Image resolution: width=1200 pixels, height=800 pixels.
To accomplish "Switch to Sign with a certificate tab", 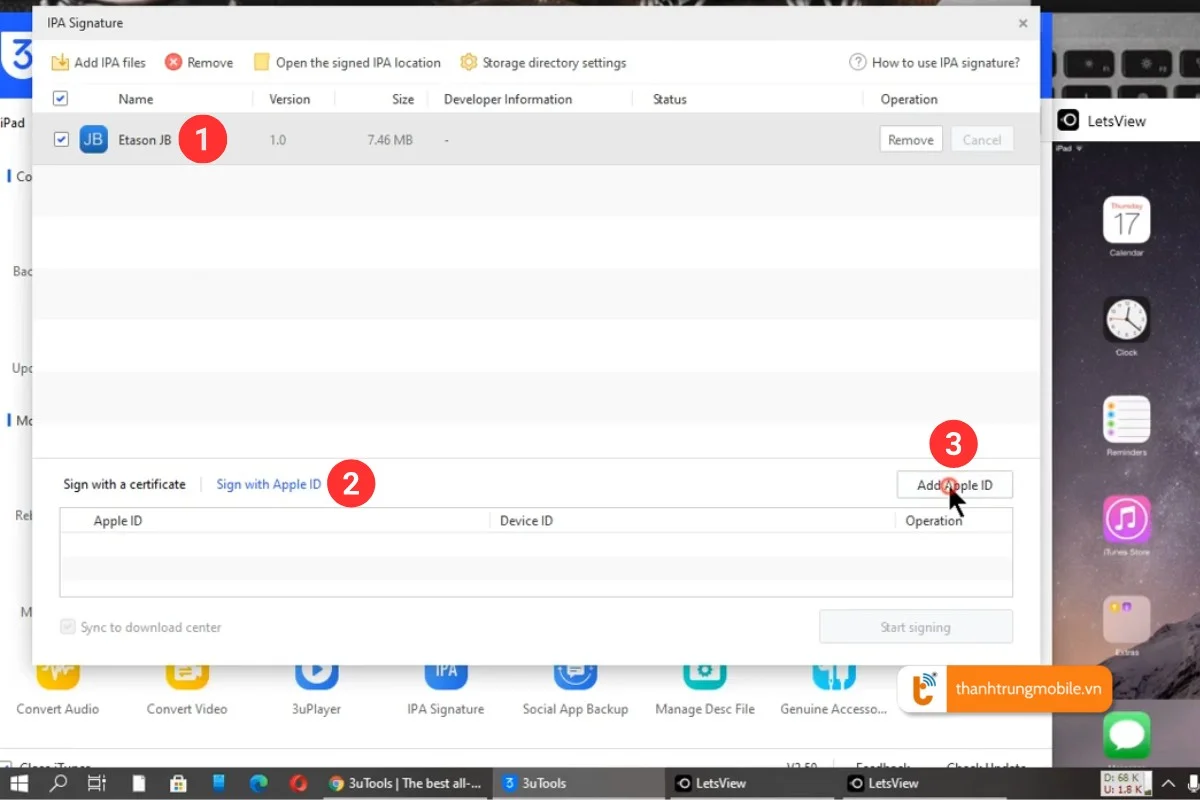I will [x=125, y=484].
